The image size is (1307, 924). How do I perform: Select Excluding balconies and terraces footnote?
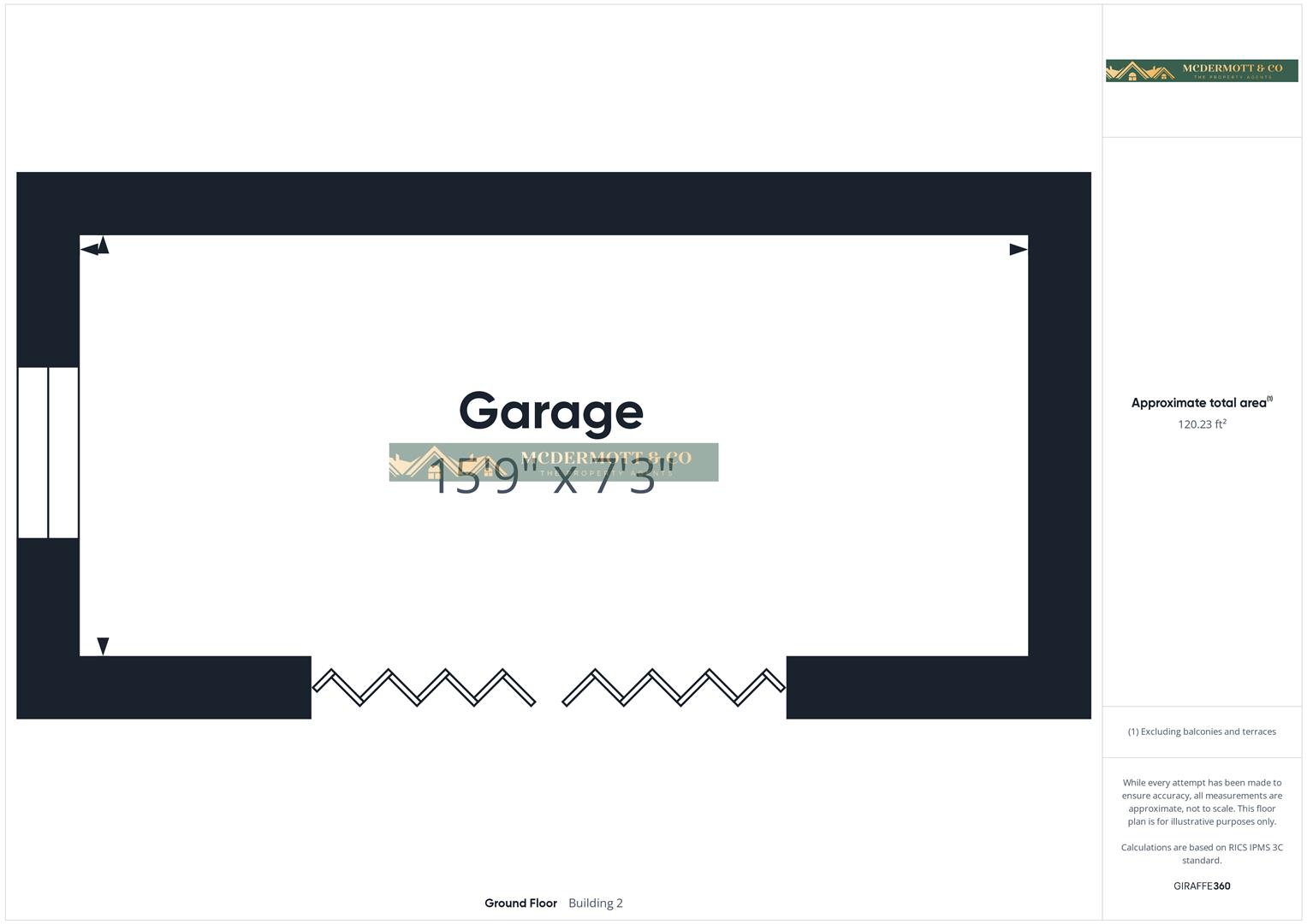pyautogui.click(x=1202, y=731)
